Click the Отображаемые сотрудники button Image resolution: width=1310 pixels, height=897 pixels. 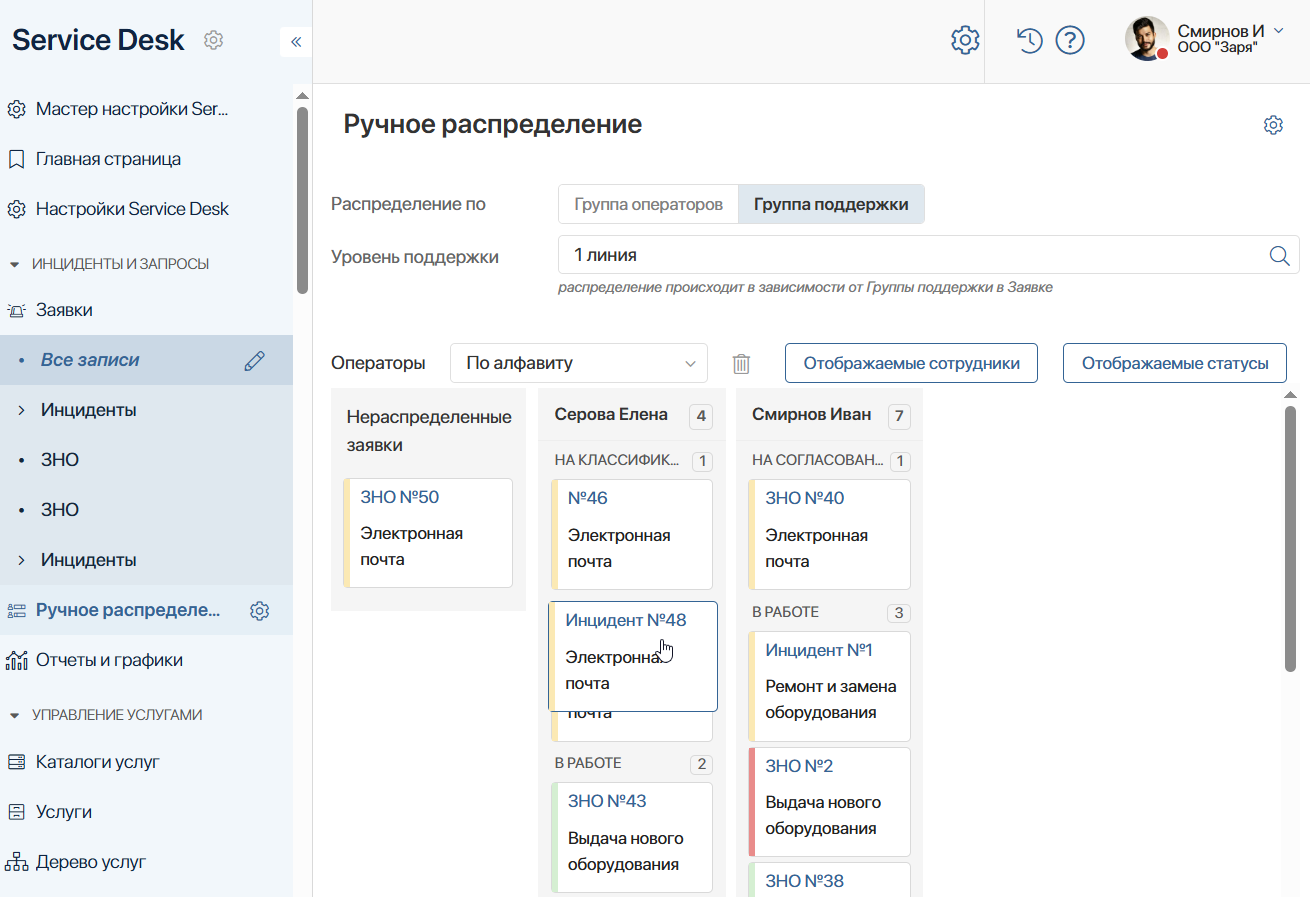tap(911, 363)
